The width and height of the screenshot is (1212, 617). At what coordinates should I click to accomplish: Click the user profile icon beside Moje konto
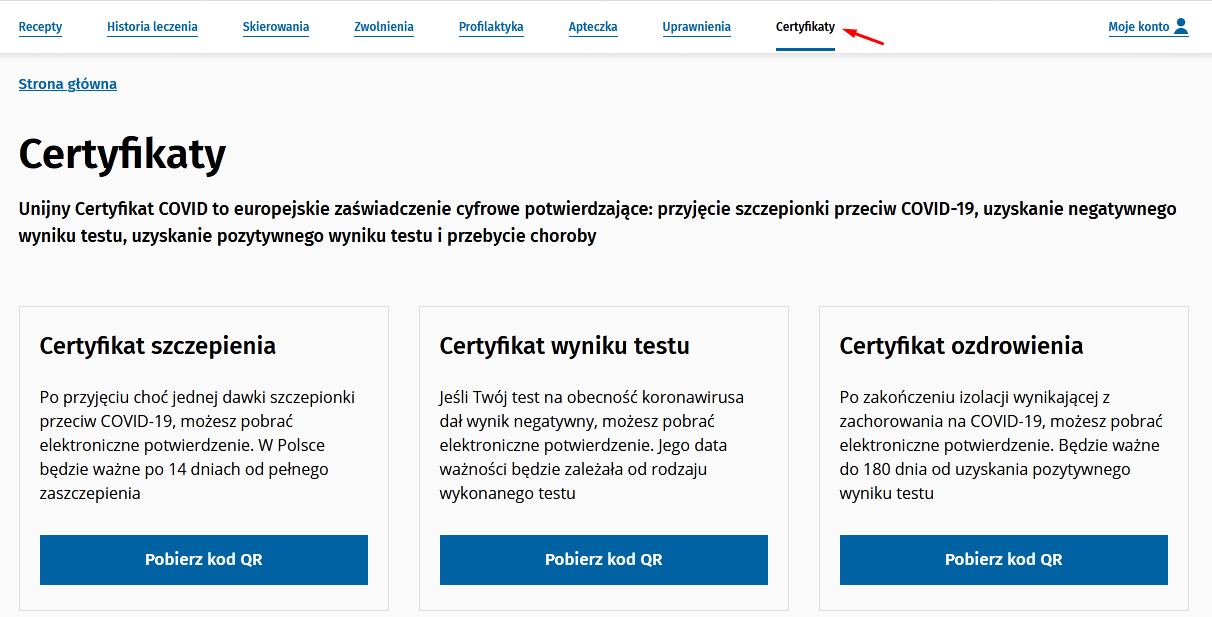pos(1181,26)
